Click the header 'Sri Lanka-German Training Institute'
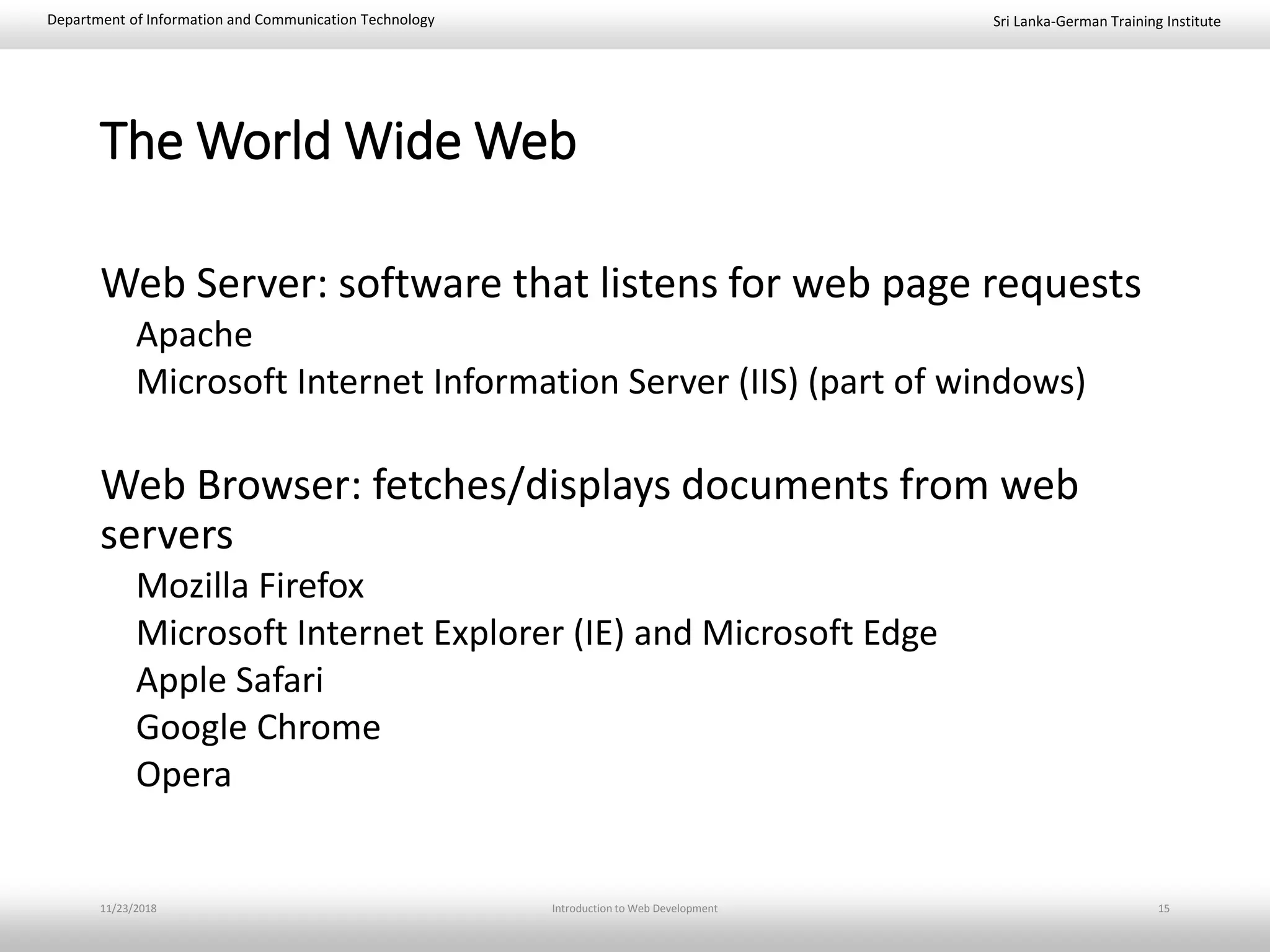1270x952 pixels. (x=1107, y=22)
